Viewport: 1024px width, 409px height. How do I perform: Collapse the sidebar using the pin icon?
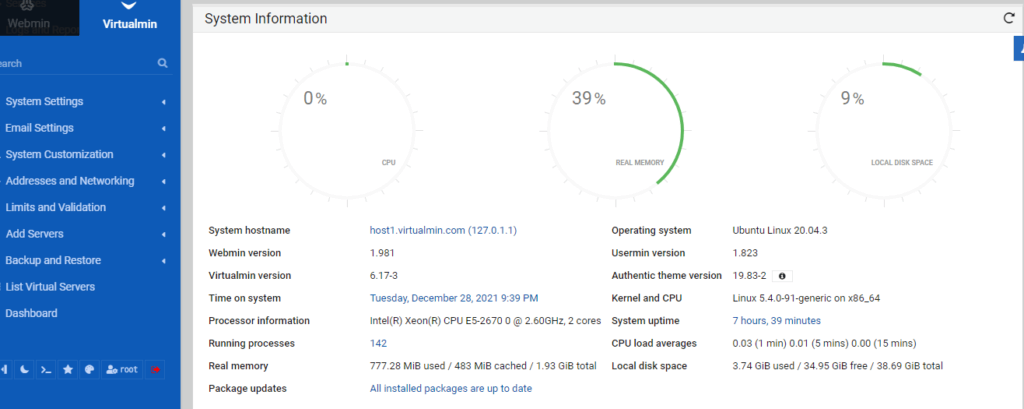5,370
